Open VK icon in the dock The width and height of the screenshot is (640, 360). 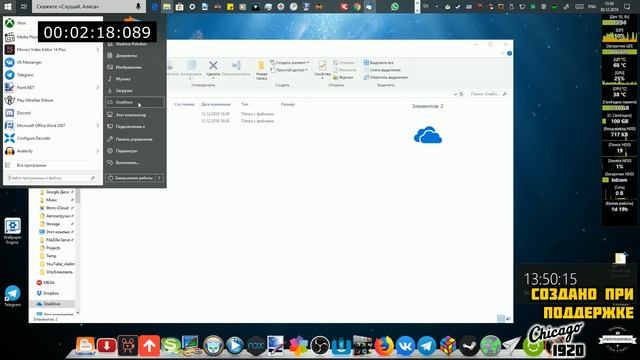pos(405,346)
